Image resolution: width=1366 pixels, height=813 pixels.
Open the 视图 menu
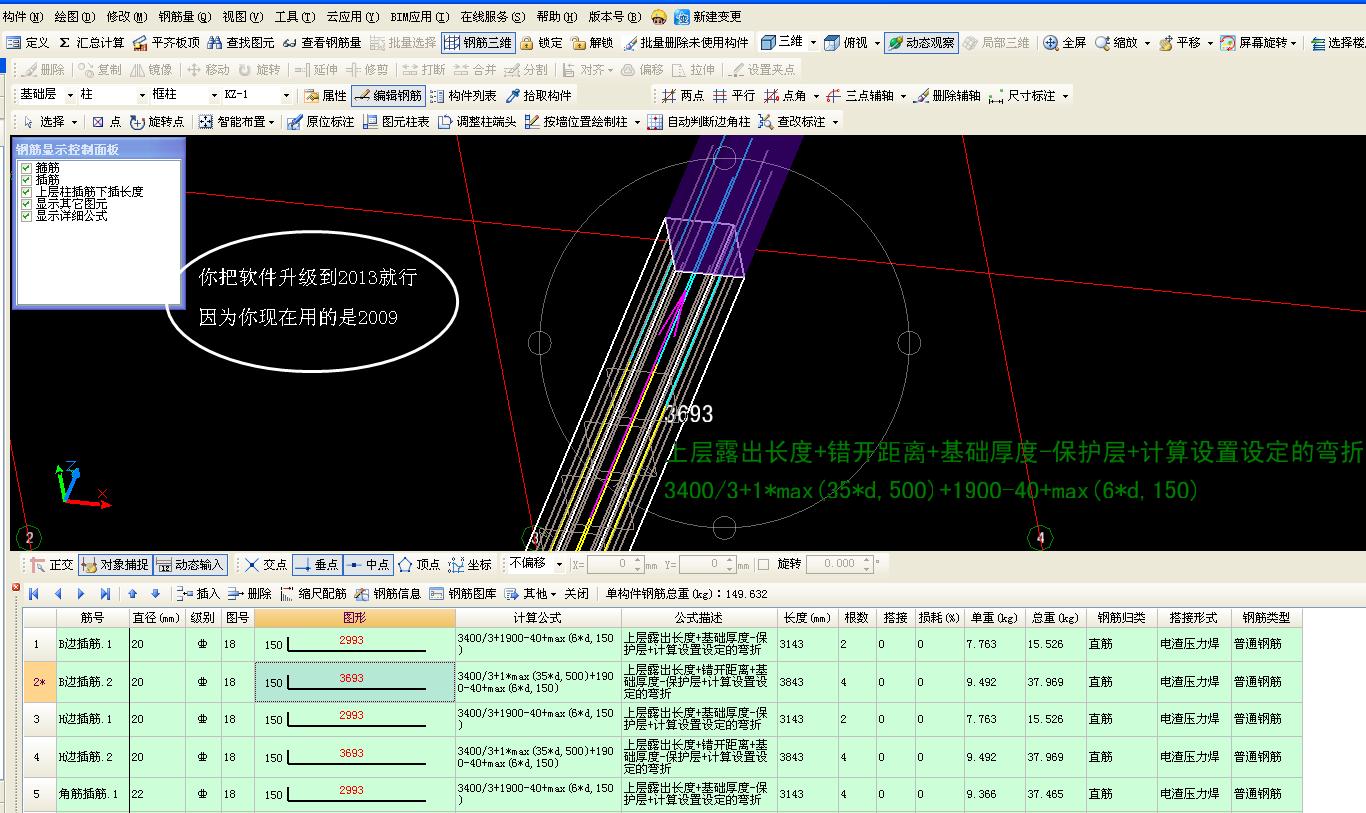(x=243, y=17)
